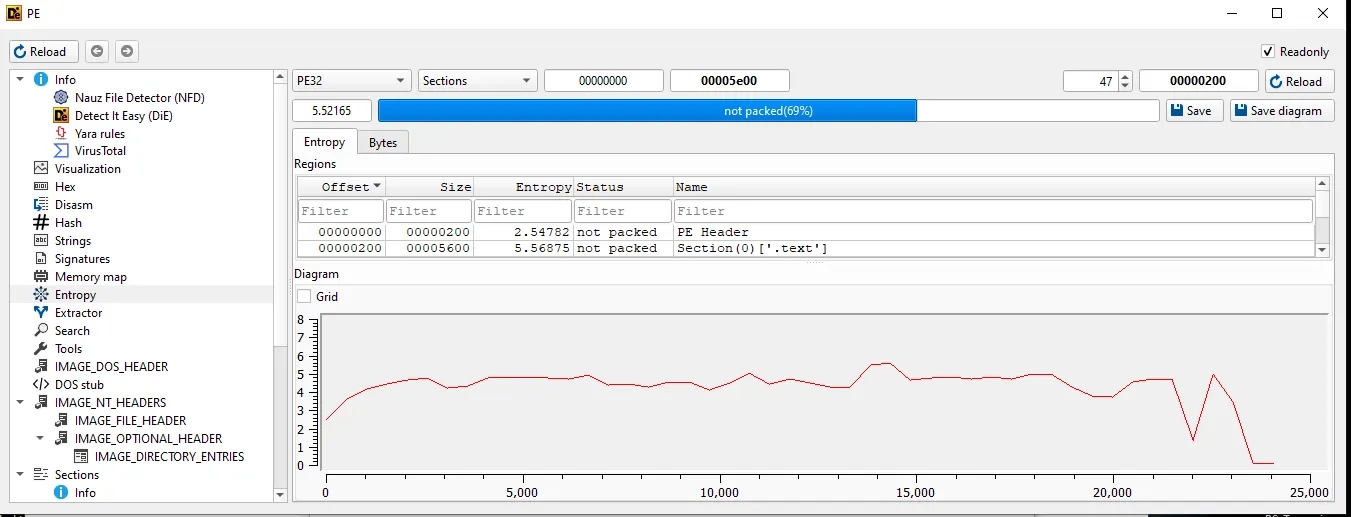Viewport: 1351px width, 517px height.
Task: Click the not packed entropy progress bar
Action: pos(767,111)
